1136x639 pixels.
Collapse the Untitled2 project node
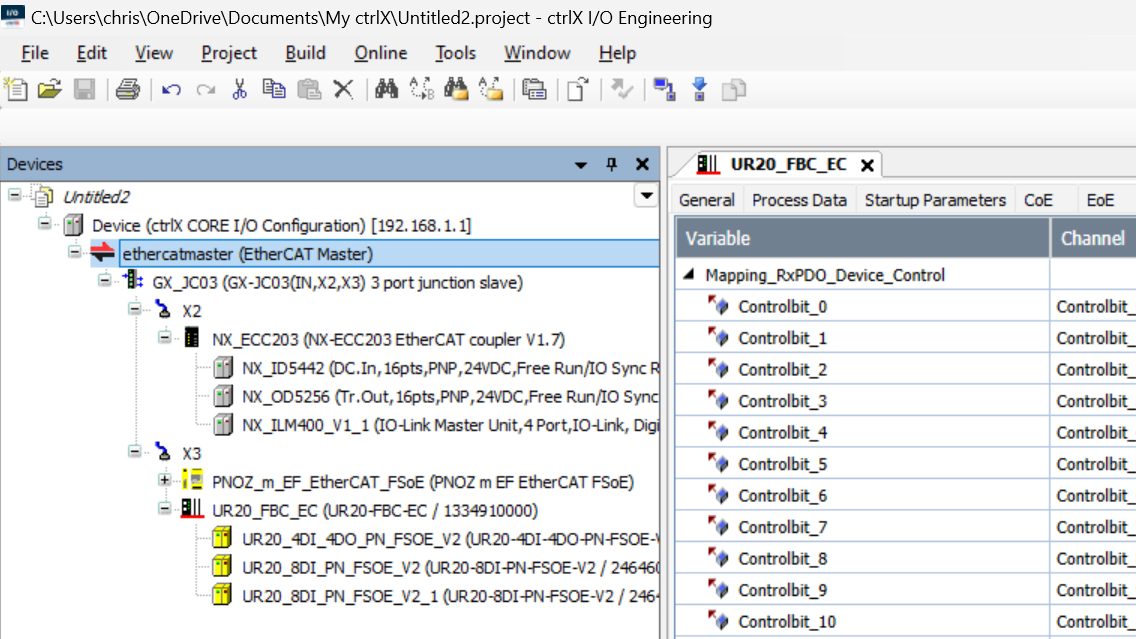pyautogui.click(x=14, y=195)
